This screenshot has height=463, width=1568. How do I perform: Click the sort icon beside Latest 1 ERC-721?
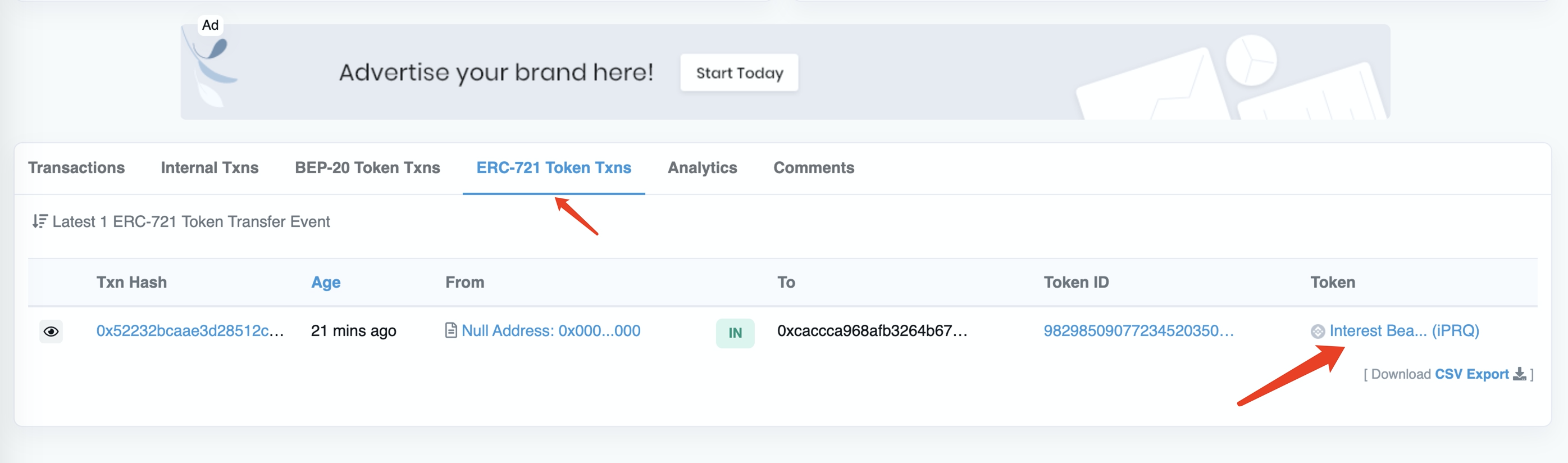pos(39,221)
